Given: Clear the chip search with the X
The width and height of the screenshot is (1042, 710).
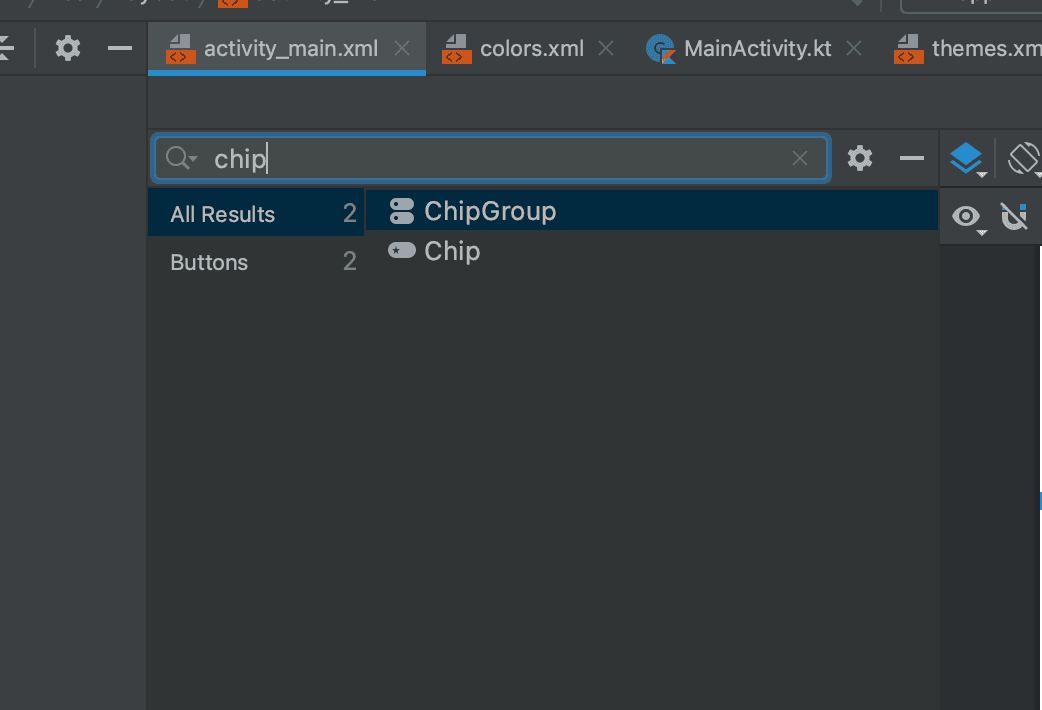Looking at the screenshot, I should coord(799,157).
